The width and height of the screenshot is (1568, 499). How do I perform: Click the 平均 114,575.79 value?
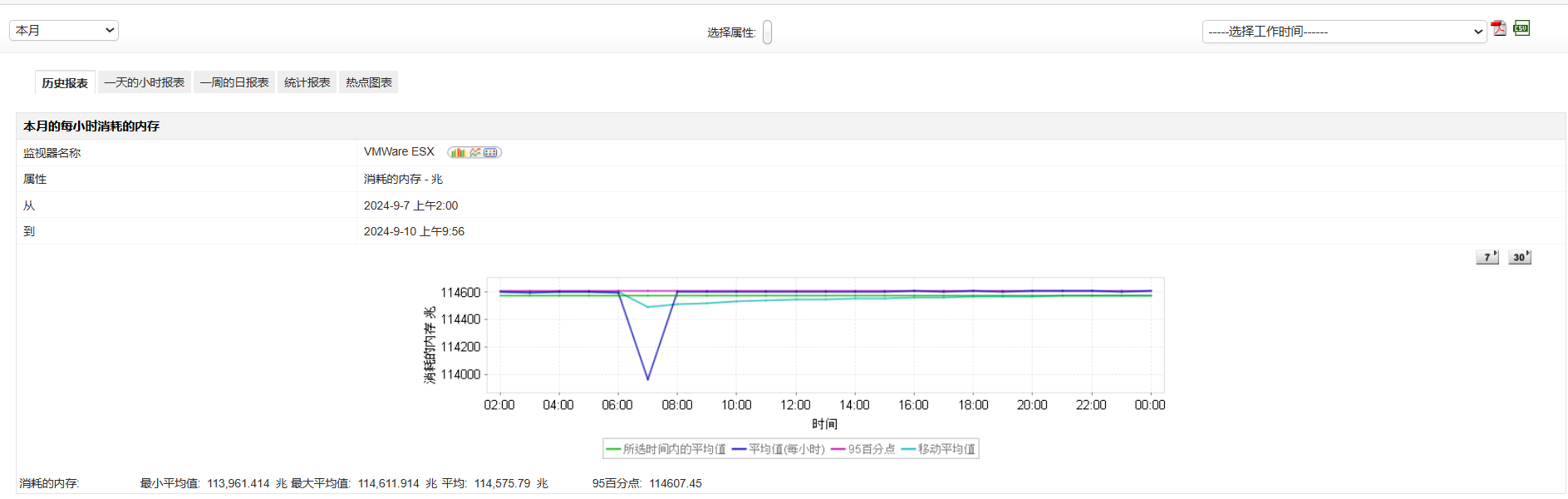point(502,483)
